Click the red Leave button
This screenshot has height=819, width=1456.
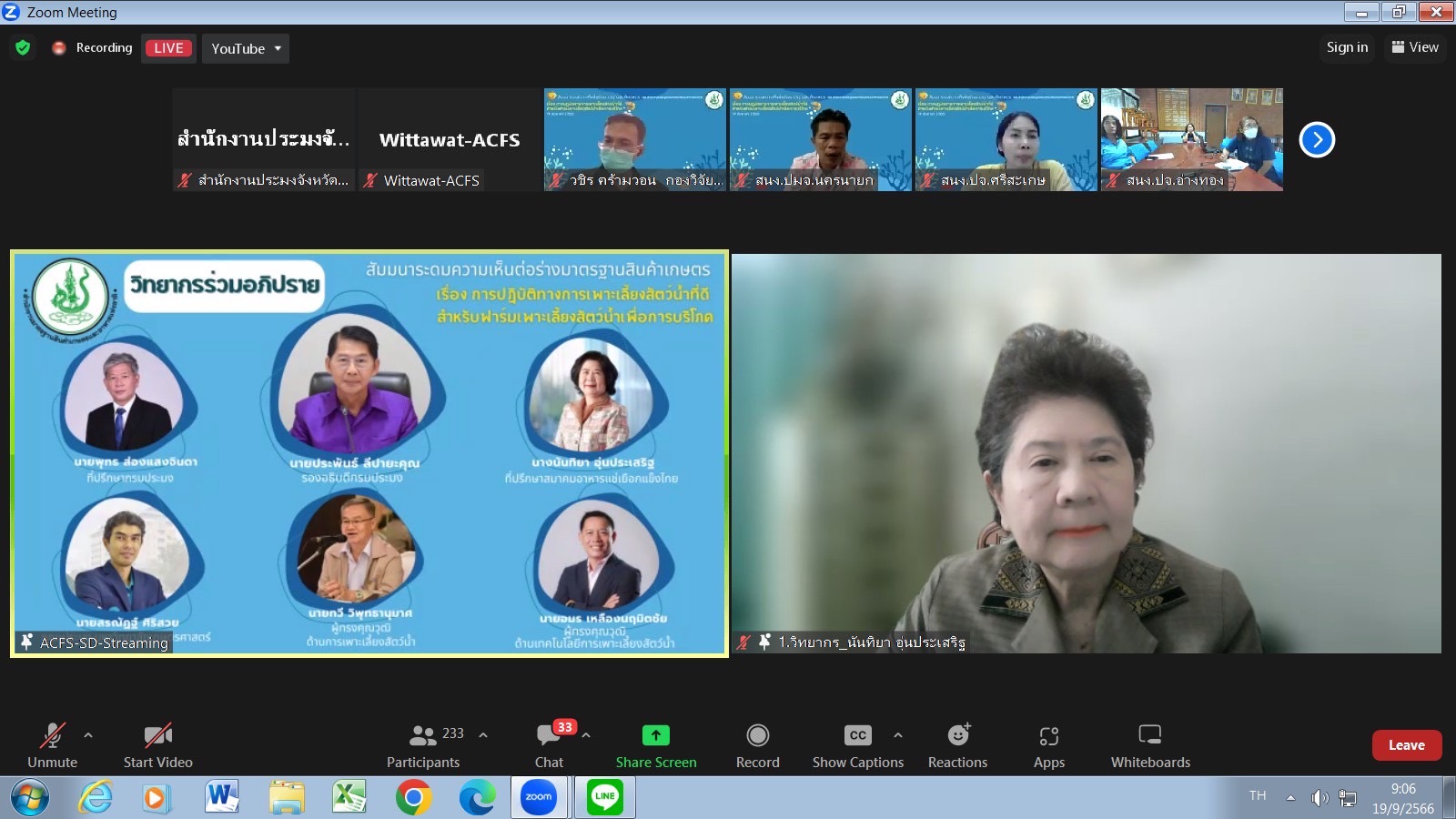coord(1407,745)
